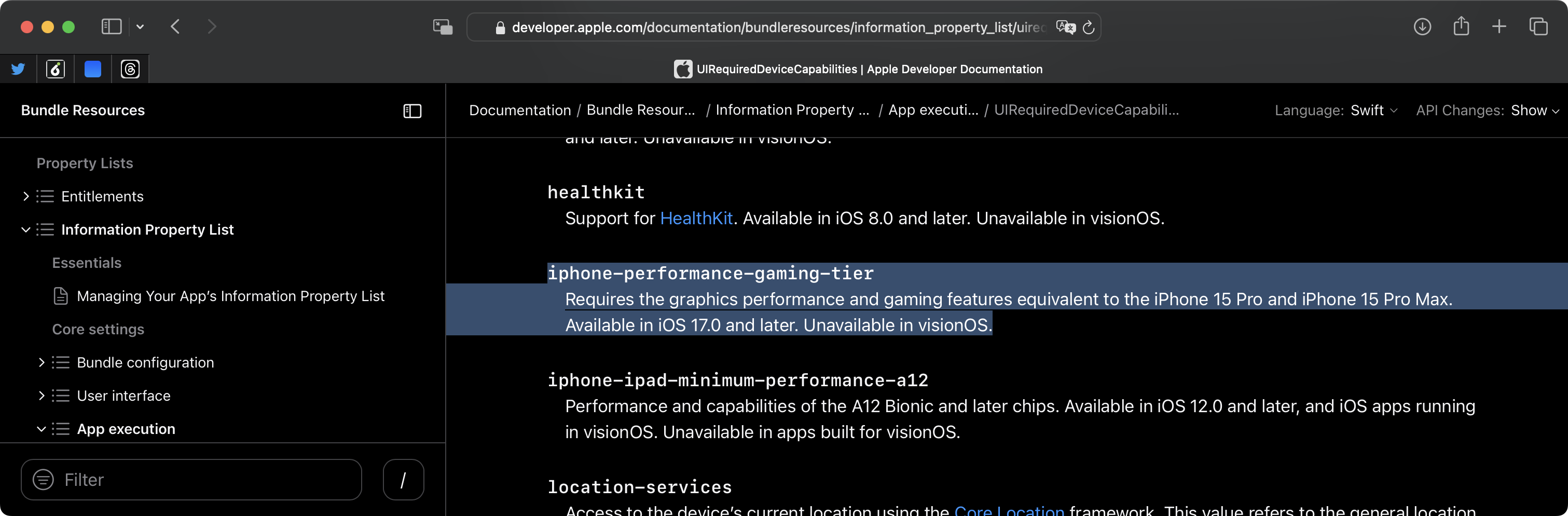Screen dimensions: 1568x516
Task: Click the Core settings group label
Action: pos(98,330)
